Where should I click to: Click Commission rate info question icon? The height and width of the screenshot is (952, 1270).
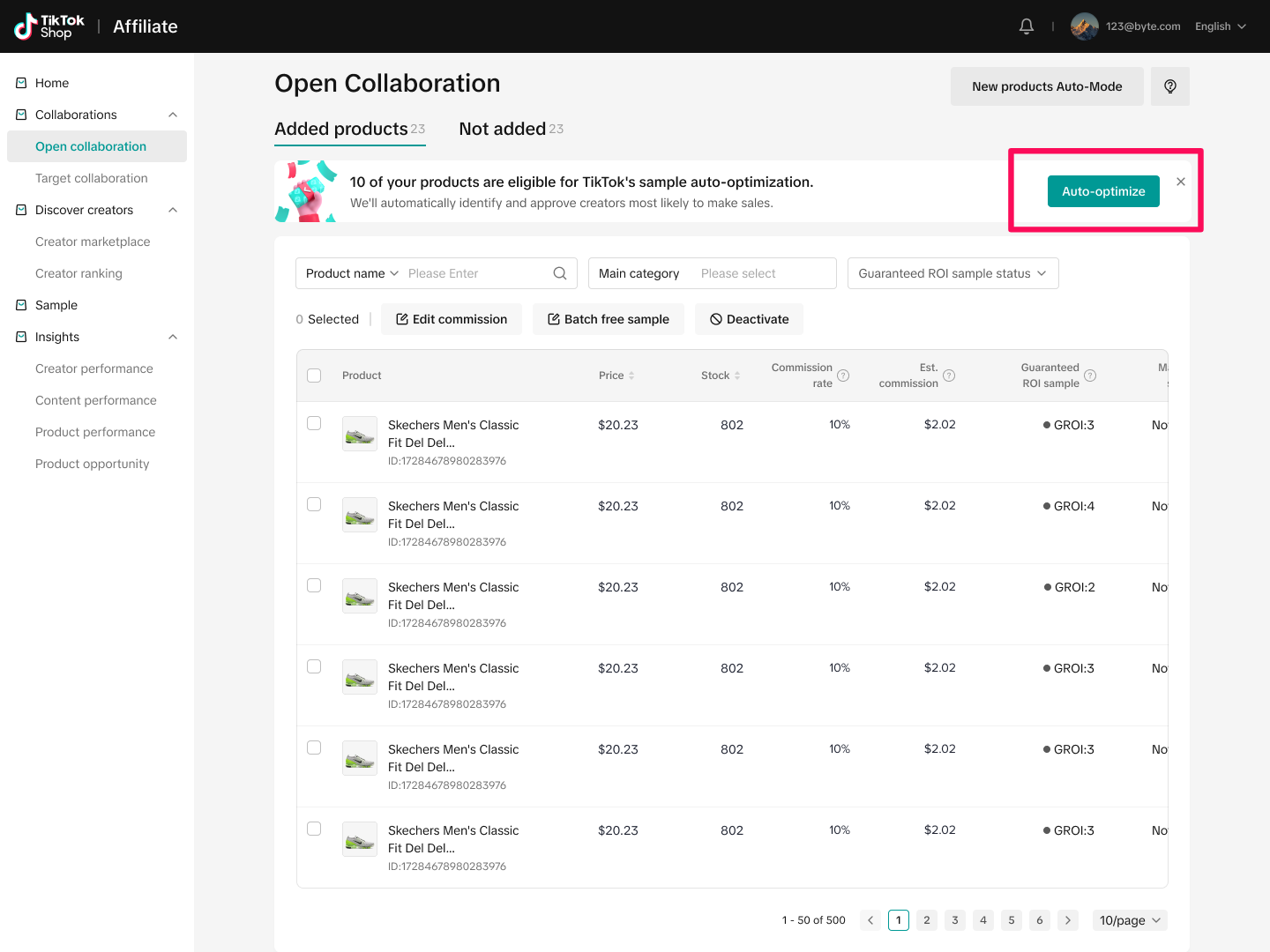coord(843,376)
